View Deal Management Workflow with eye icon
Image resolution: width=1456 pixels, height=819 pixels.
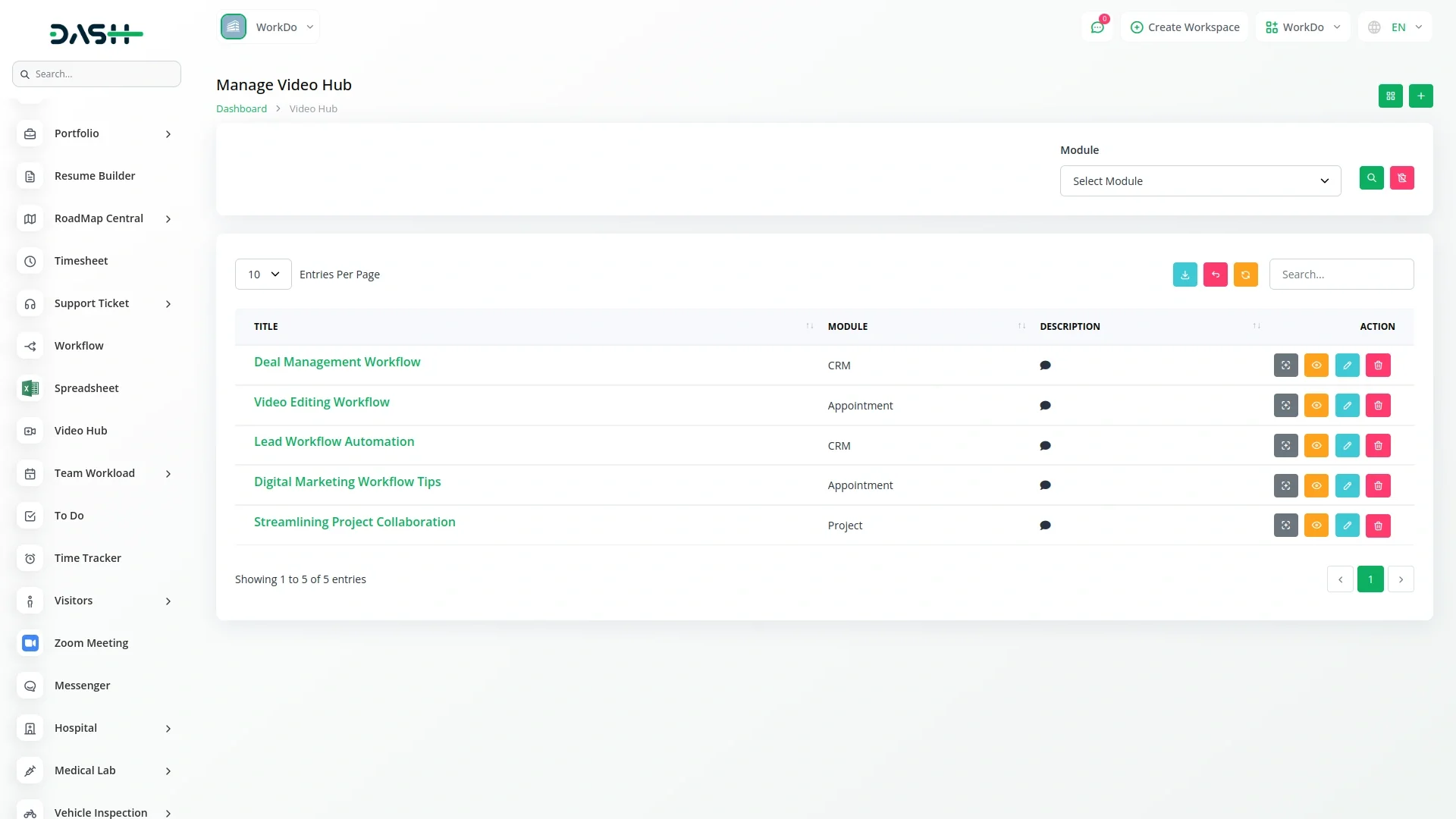click(x=1316, y=366)
